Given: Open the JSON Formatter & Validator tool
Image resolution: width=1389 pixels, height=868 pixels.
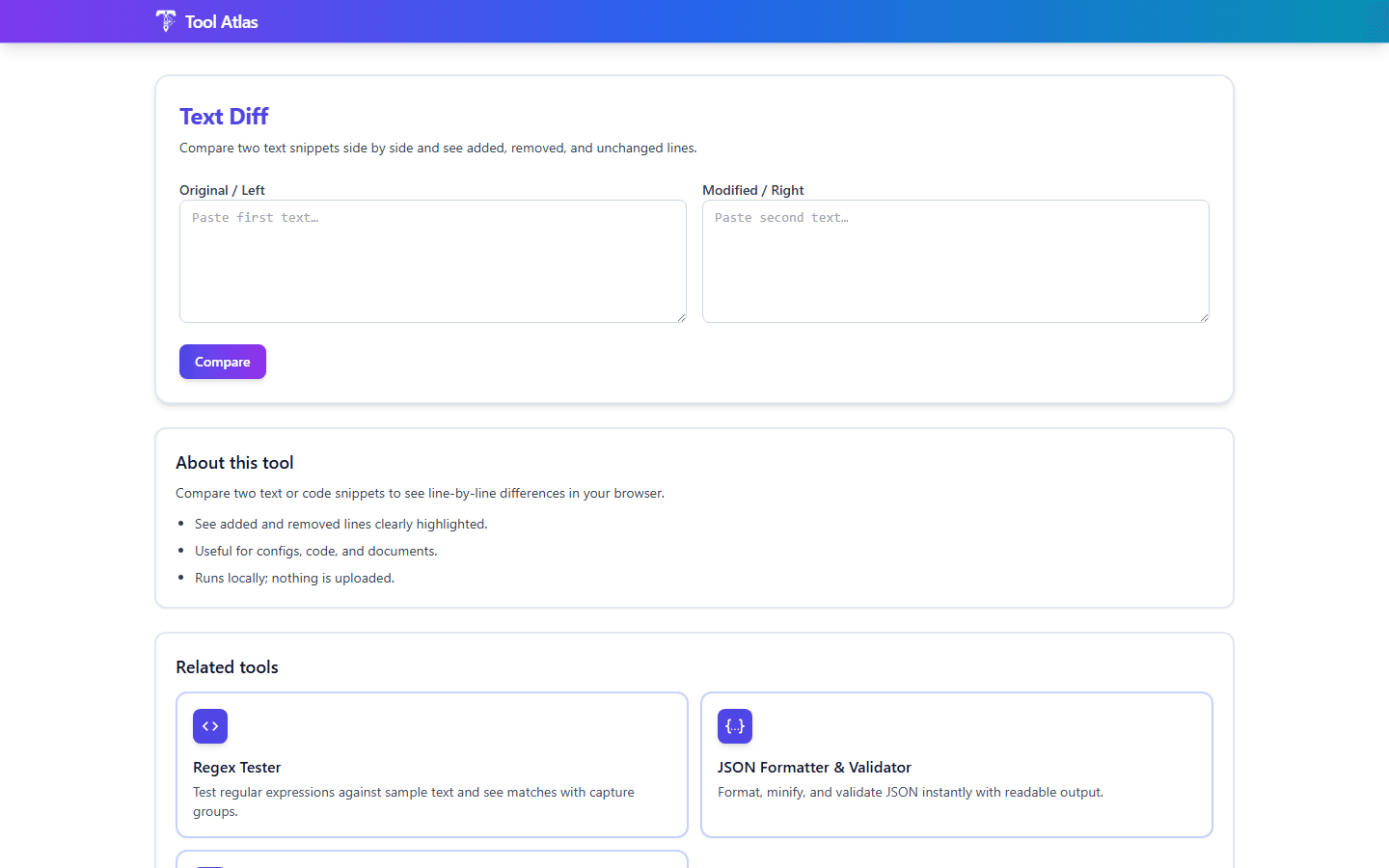Looking at the screenshot, I should (956, 765).
